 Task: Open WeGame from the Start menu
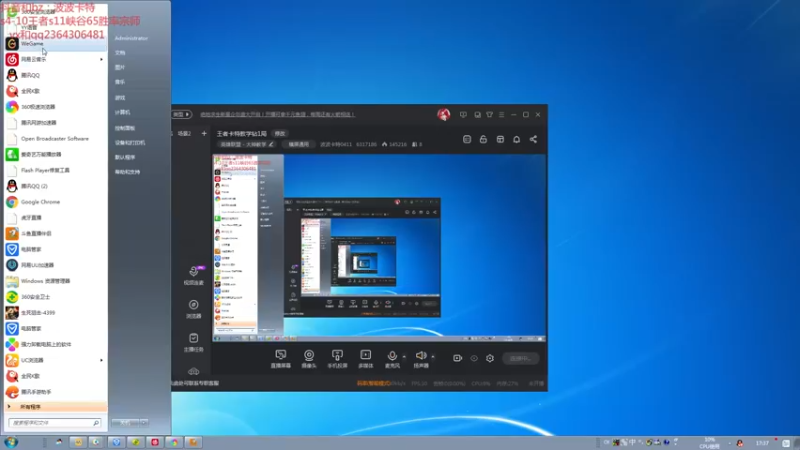pos(55,44)
